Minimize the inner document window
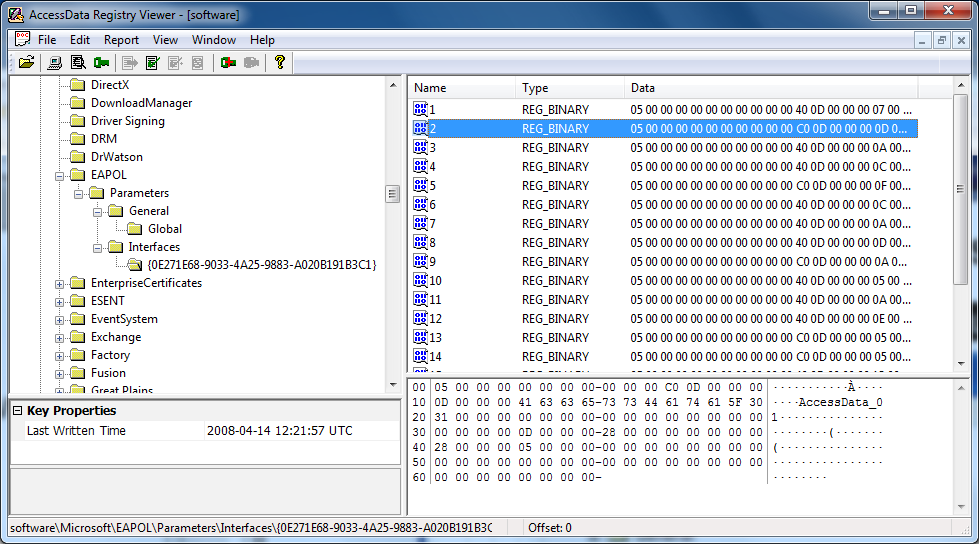 pyautogui.click(x=922, y=40)
